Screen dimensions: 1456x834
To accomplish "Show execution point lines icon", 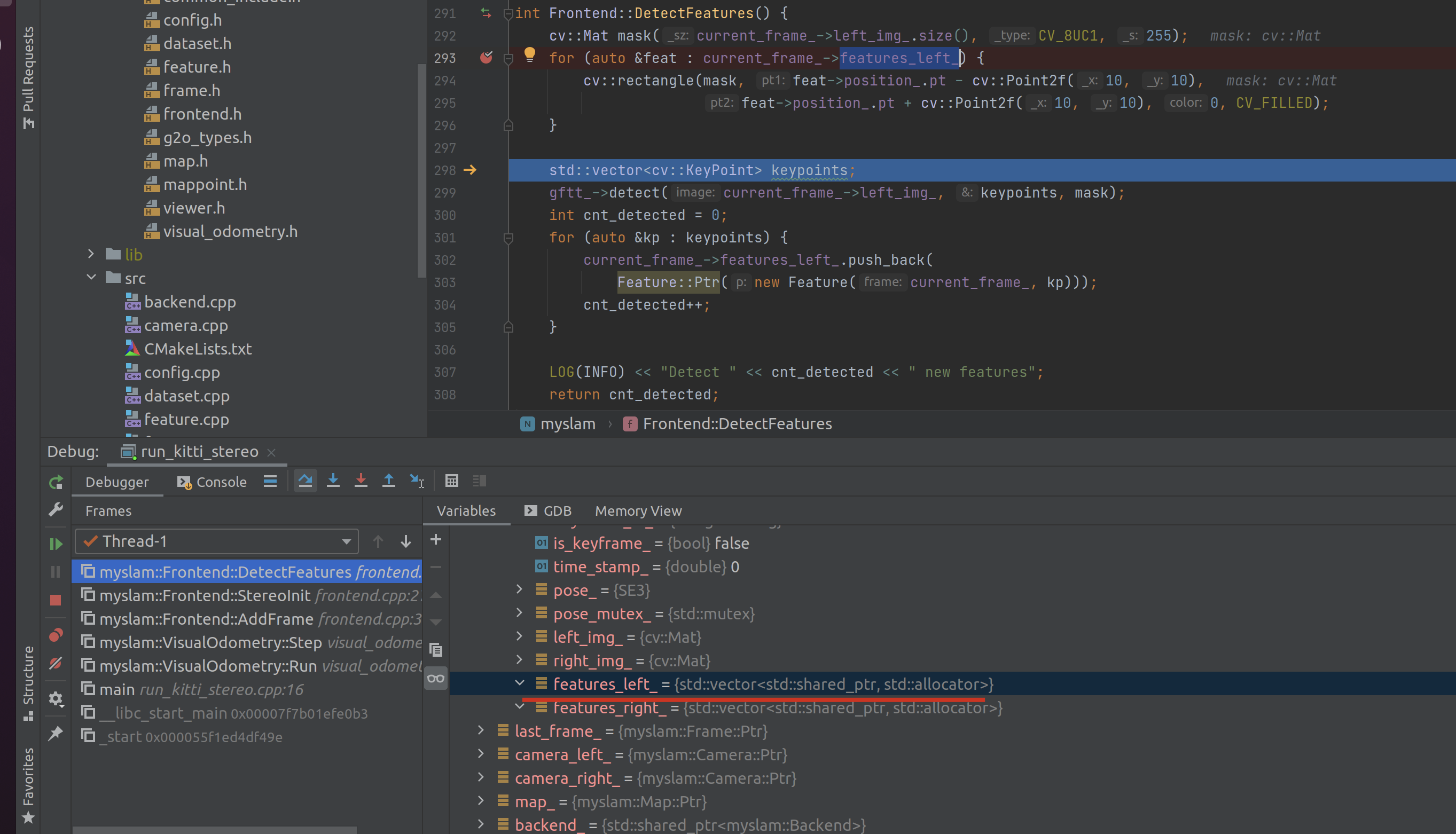I will point(270,481).
